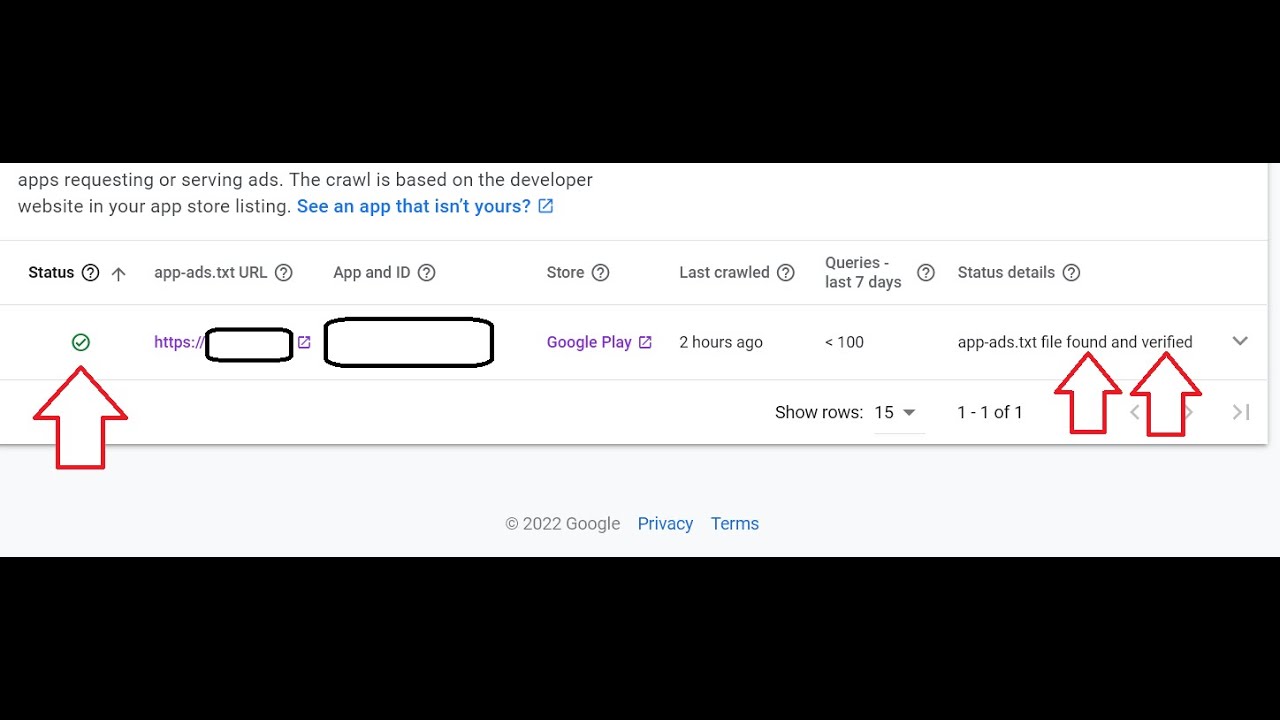Screen dimensions: 1280x720
Task: Go to the next page arrow
Action: [x=1188, y=412]
